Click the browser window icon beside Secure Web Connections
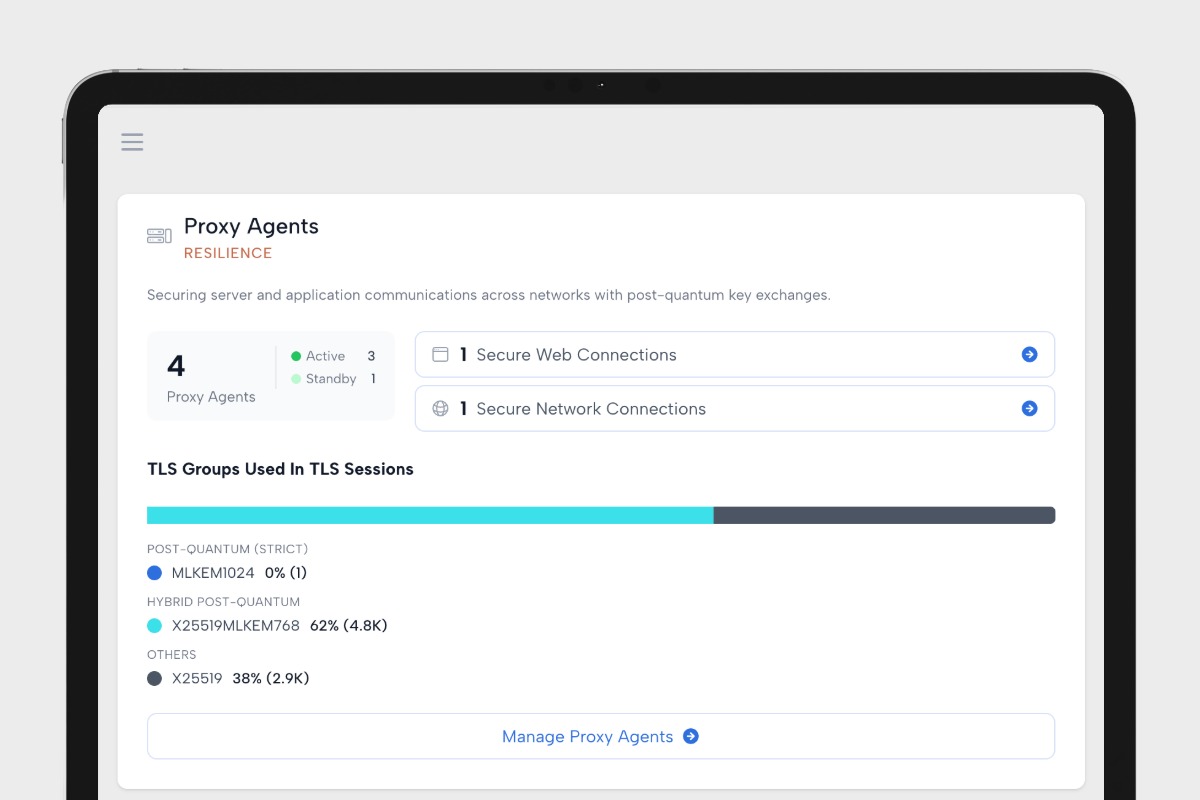The height and width of the screenshot is (800, 1200). point(440,355)
